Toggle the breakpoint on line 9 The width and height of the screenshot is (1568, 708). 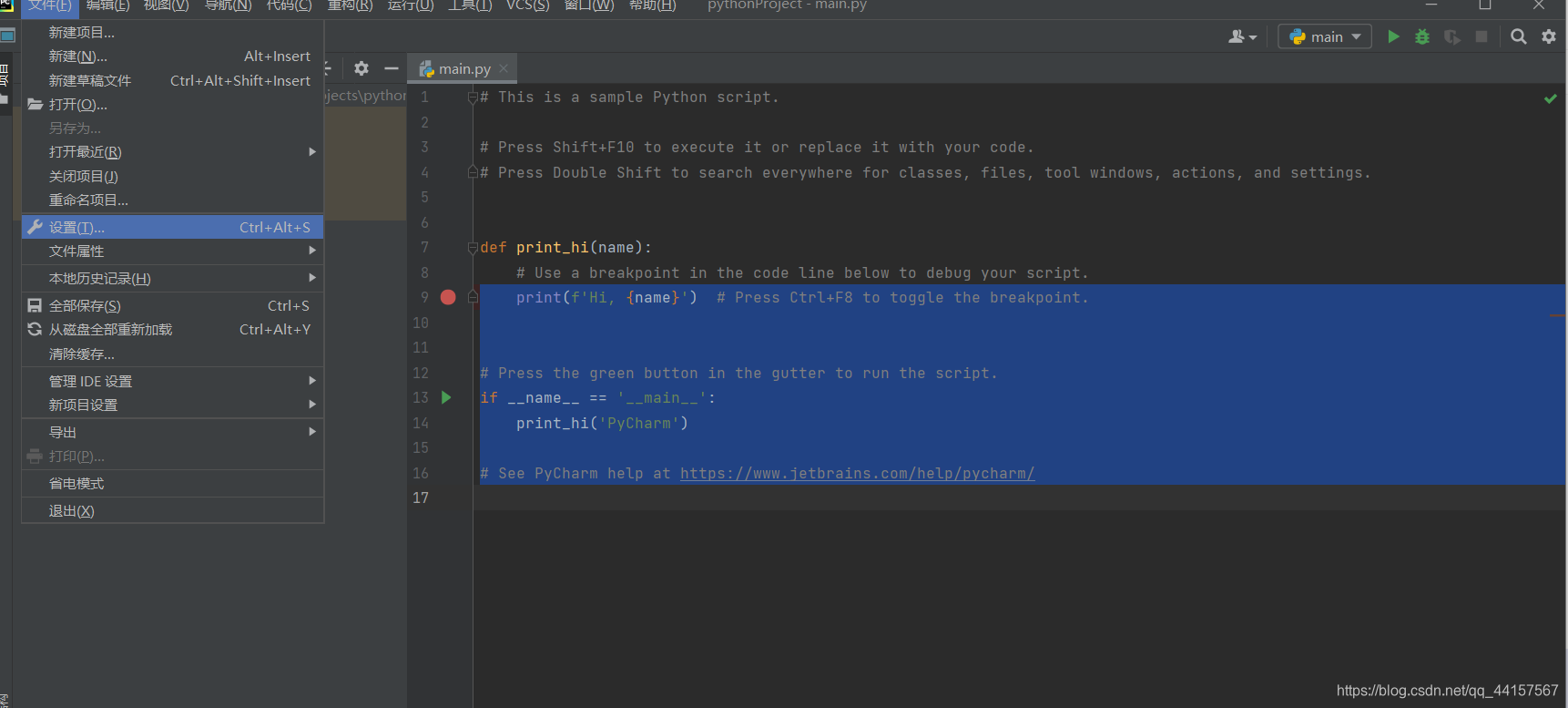[448, 297]
